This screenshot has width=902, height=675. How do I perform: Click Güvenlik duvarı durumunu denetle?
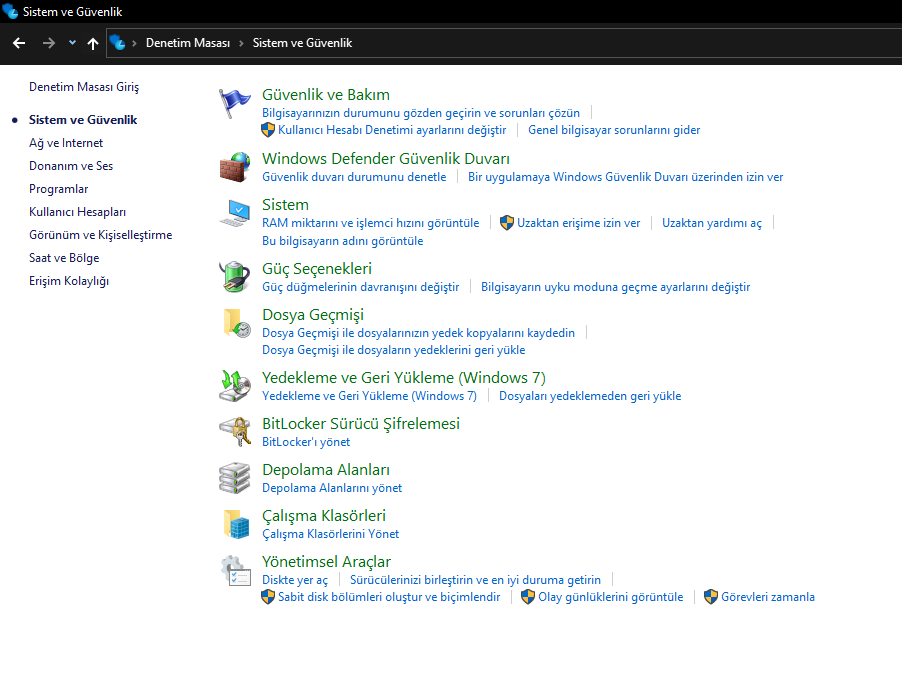tap(354, 177)
